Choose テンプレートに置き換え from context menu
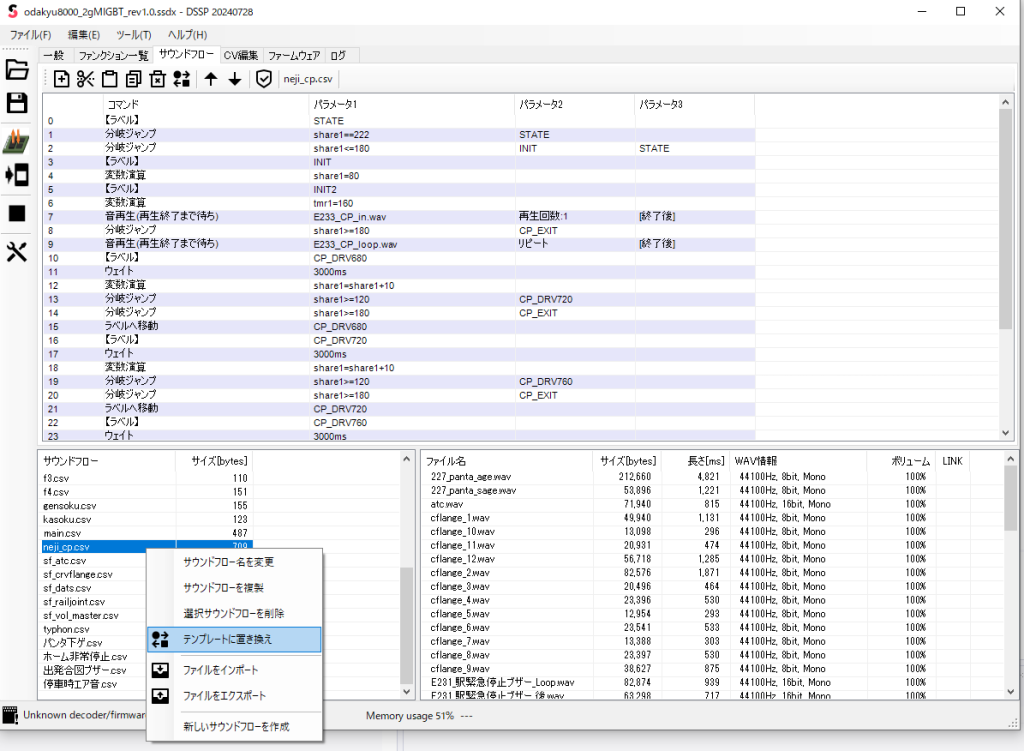Screen dimensions: 1024x751 (227, 639)
